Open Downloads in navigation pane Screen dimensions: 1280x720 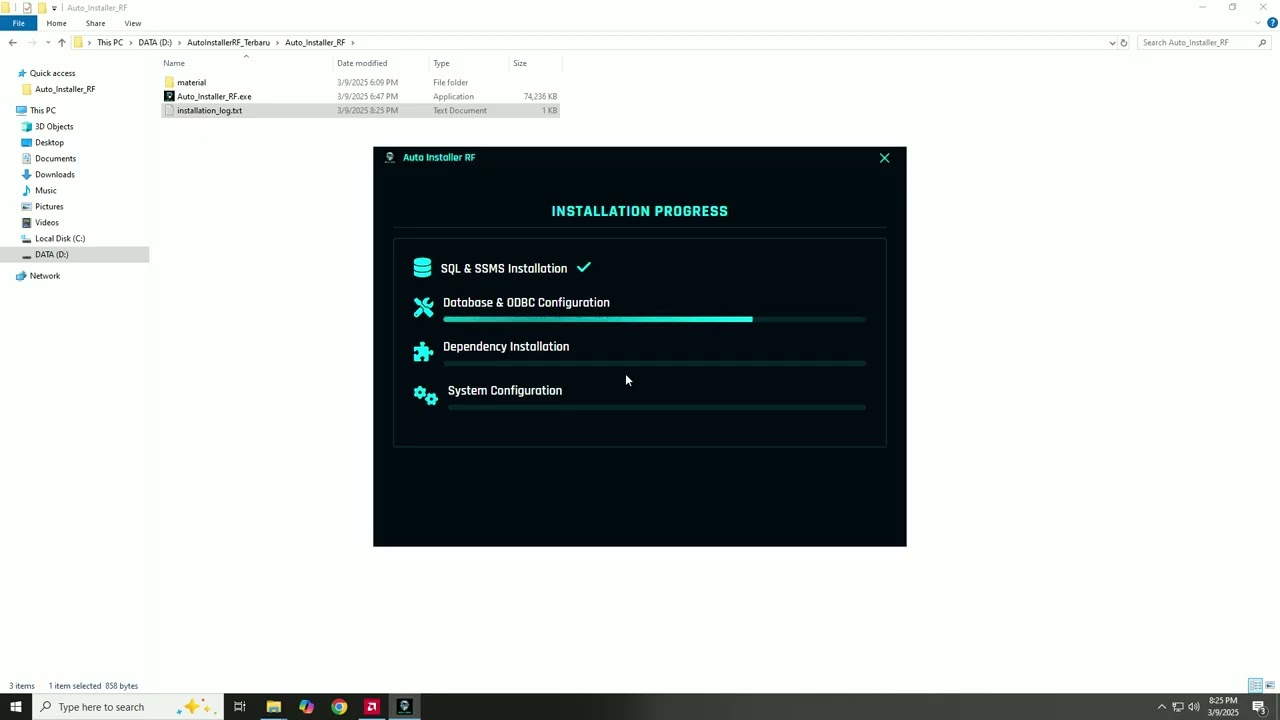click(55, 174)
